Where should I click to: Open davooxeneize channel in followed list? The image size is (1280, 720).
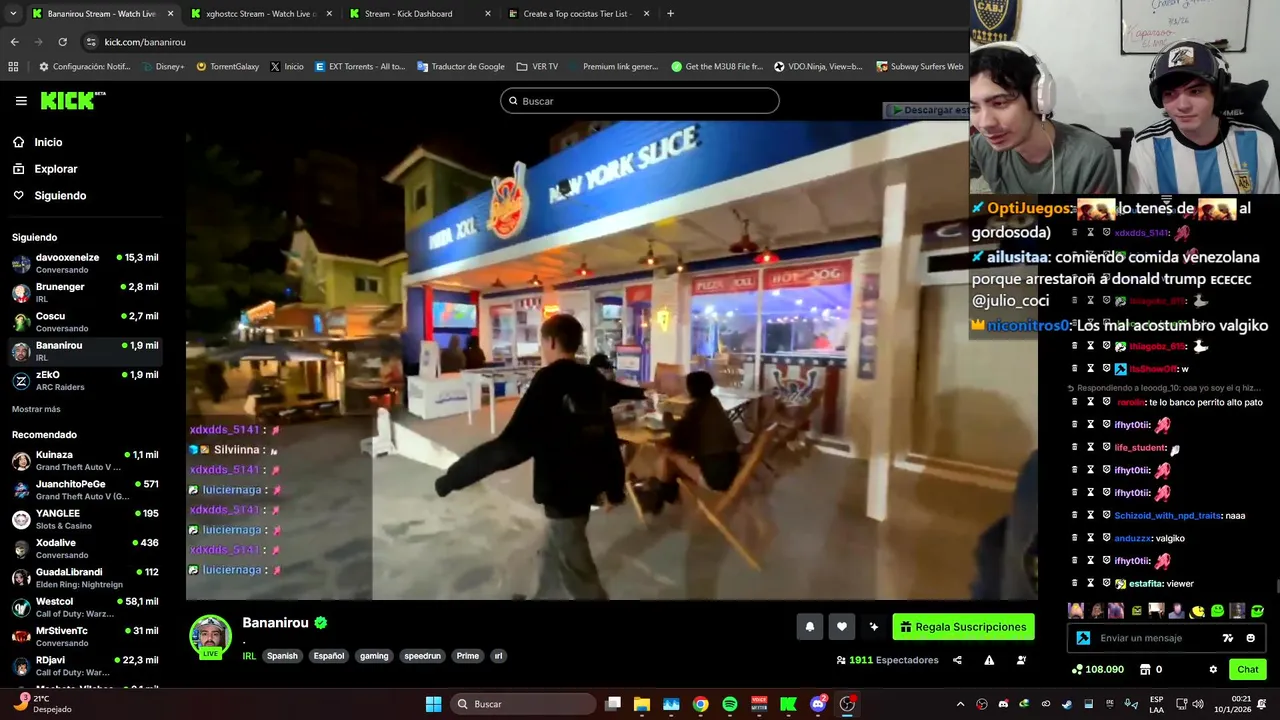[85, 263]
